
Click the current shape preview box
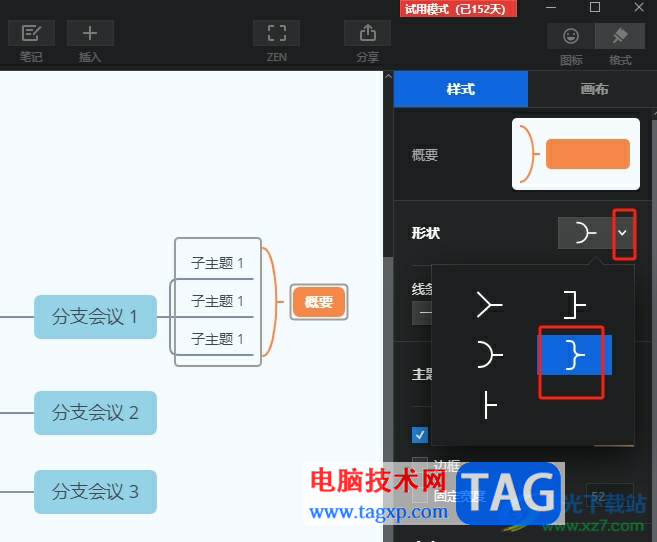(585, 233)
